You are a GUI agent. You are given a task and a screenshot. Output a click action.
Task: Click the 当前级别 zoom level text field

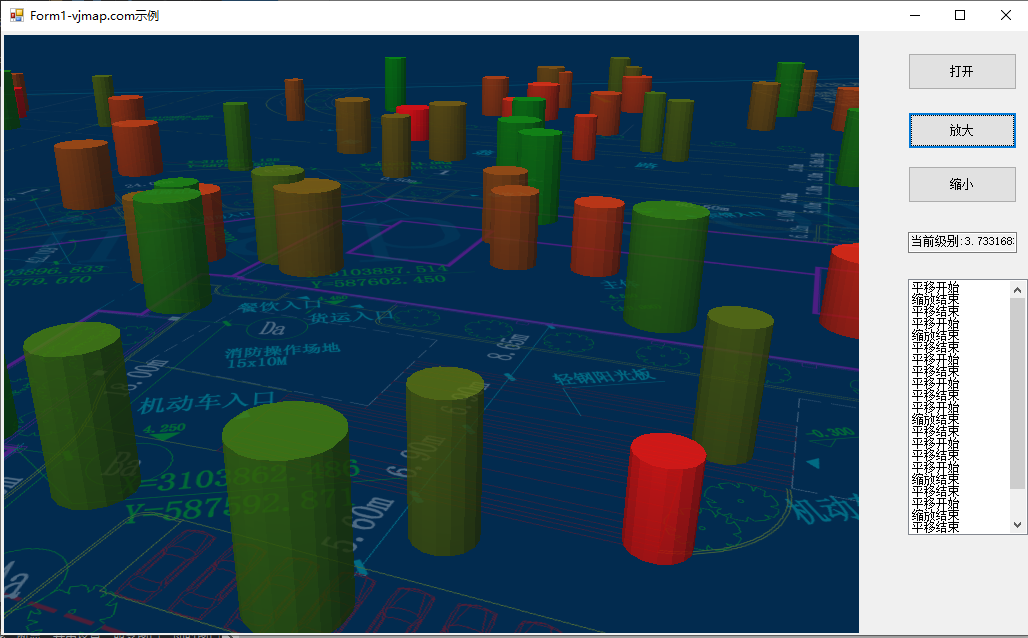click(x=962, y=242)
